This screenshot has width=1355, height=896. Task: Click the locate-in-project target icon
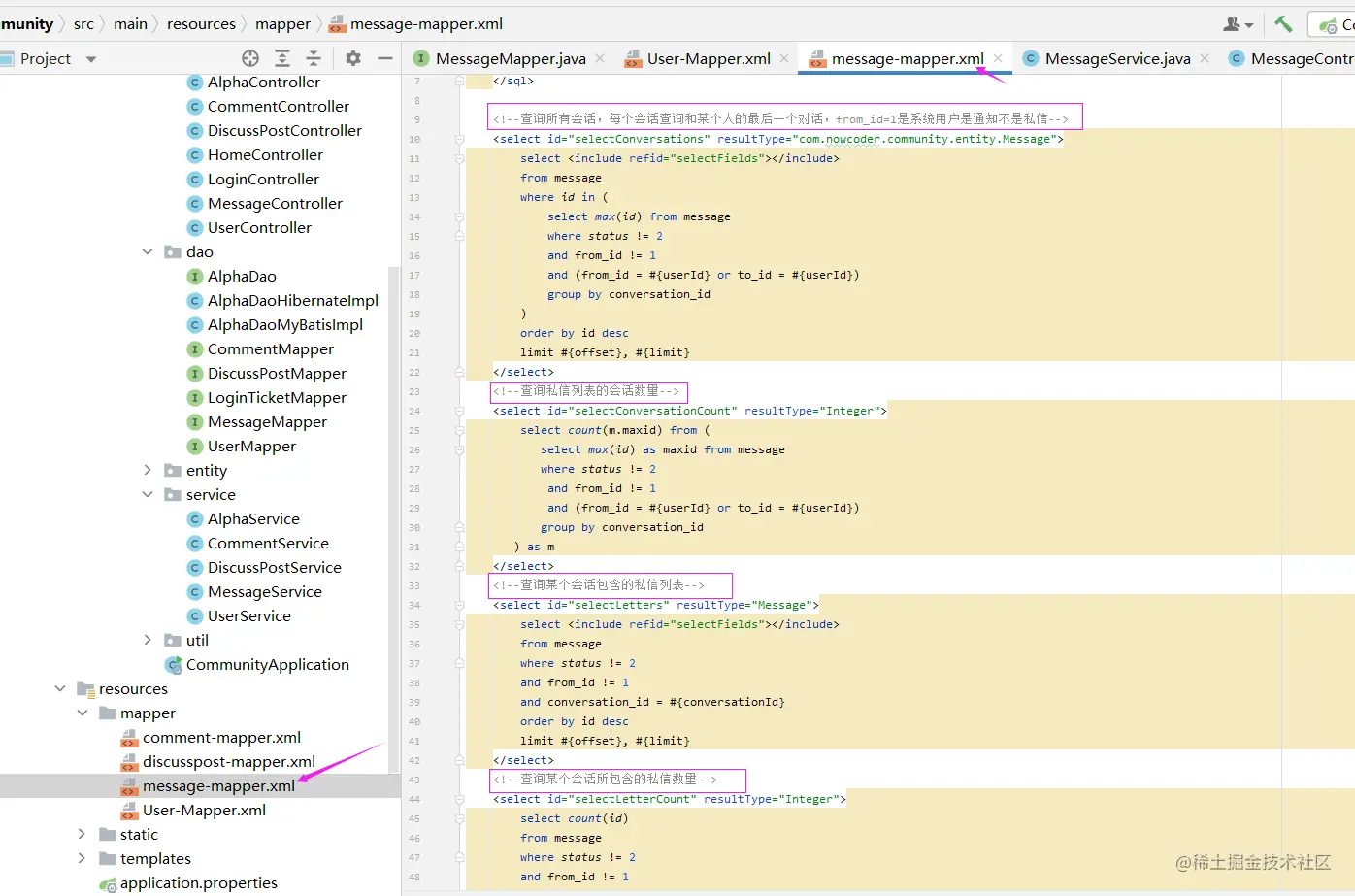(250, 58)
